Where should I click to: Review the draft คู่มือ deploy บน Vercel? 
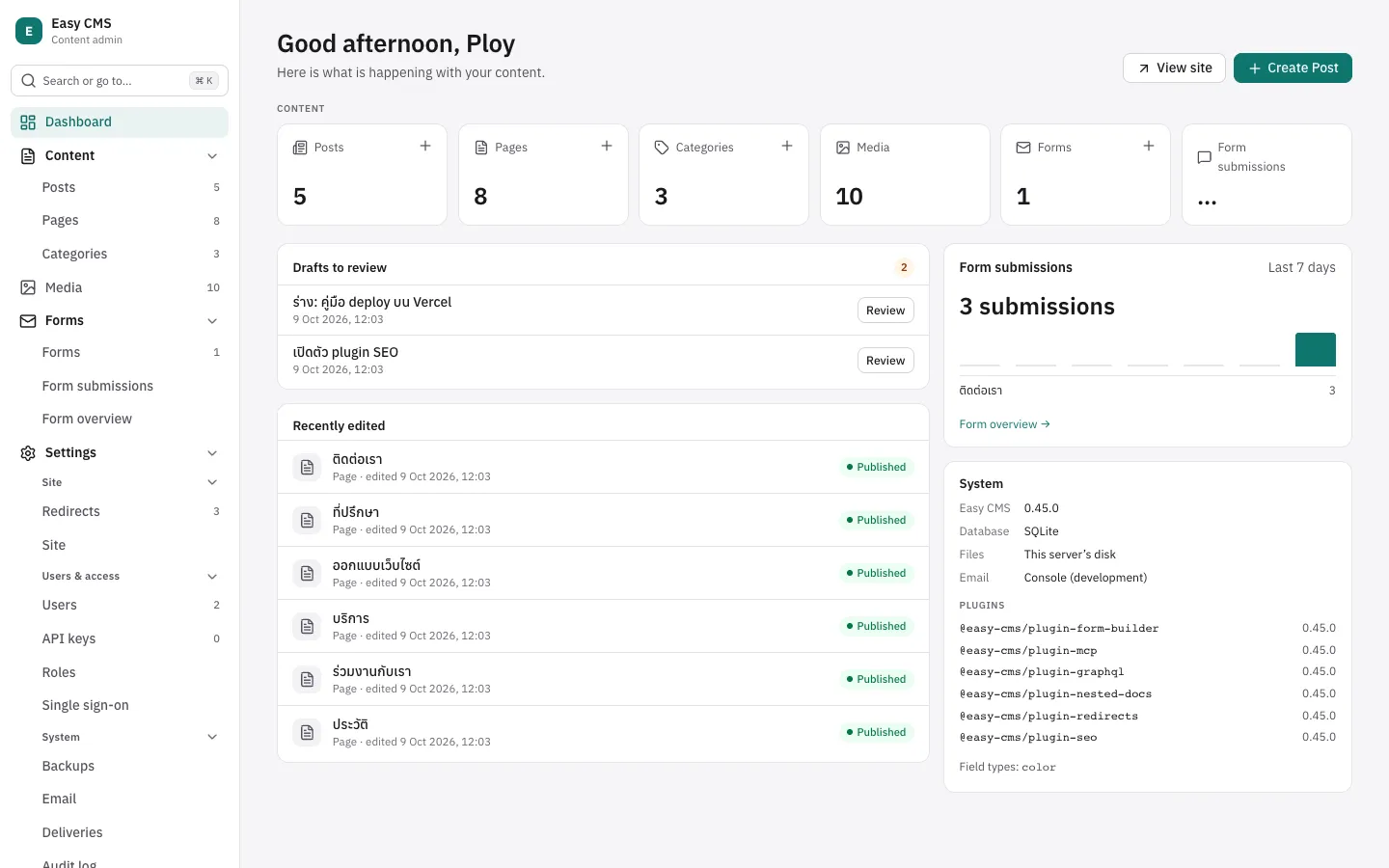click(x=885, y=311)
